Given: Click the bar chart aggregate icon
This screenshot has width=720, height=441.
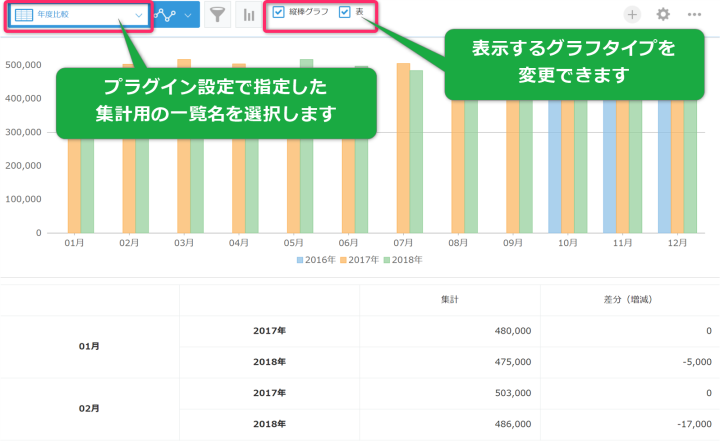Looking at the screenshot, I should click(x=247, y=15).
